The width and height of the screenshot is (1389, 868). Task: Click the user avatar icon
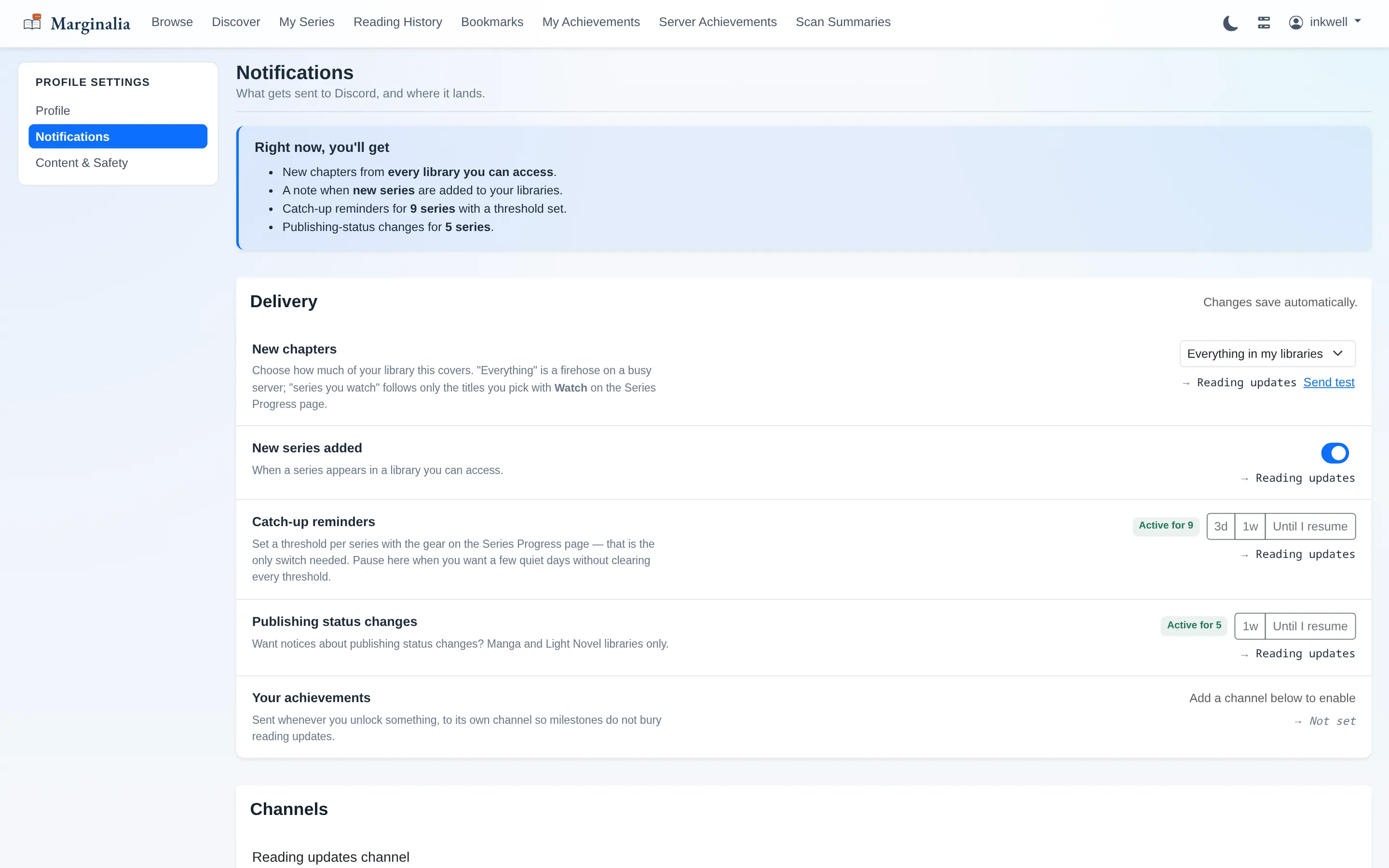(x=1296, y=22)
